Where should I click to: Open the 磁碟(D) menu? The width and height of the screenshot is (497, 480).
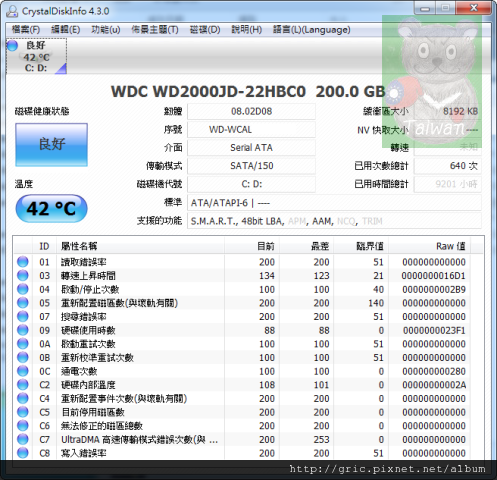[x=205, y=30]
